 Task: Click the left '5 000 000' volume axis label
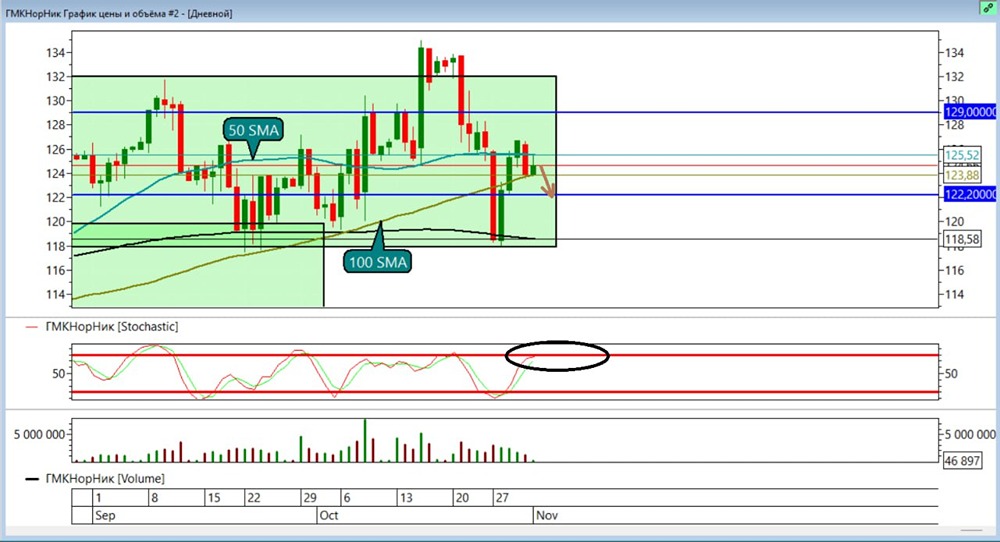(40, 435)
